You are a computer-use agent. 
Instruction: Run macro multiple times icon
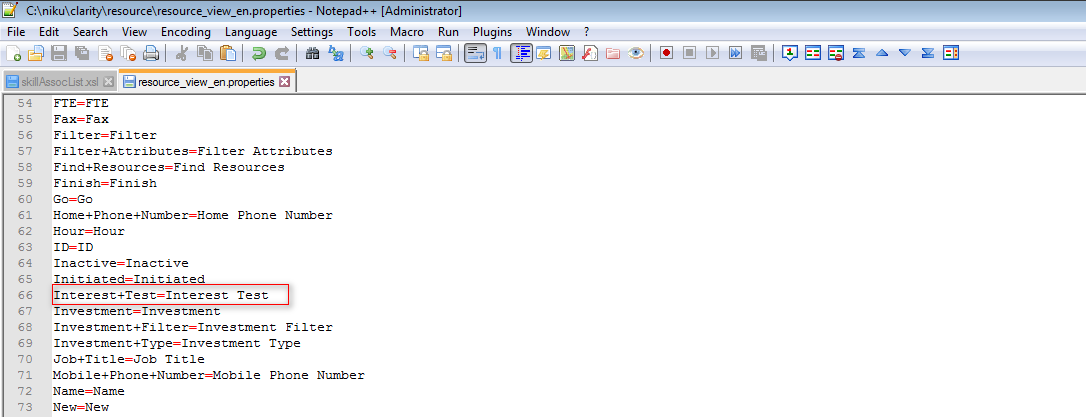(736, 53)
